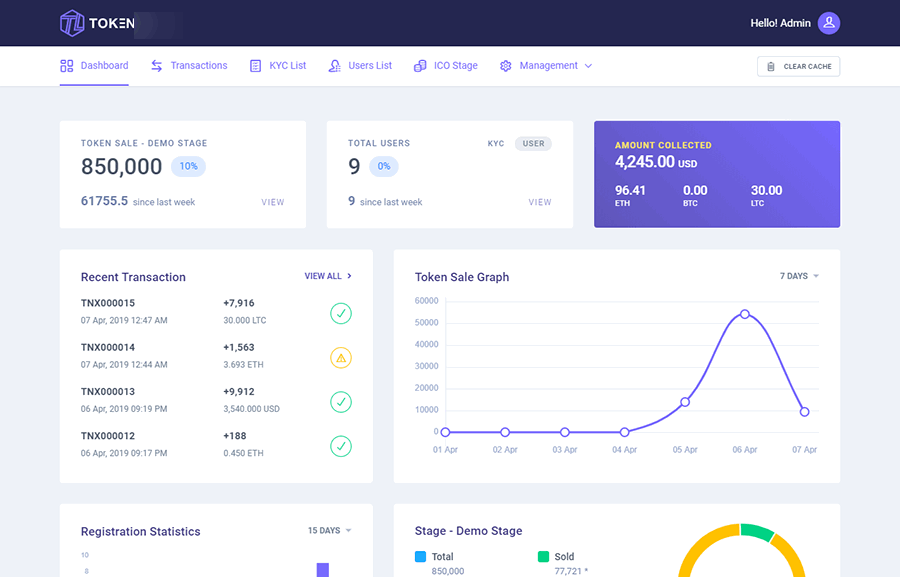The image size is (900, 577).
Task: Click the Registration Statistics heading
Action: pyautogui.click(x=141, y=532)
